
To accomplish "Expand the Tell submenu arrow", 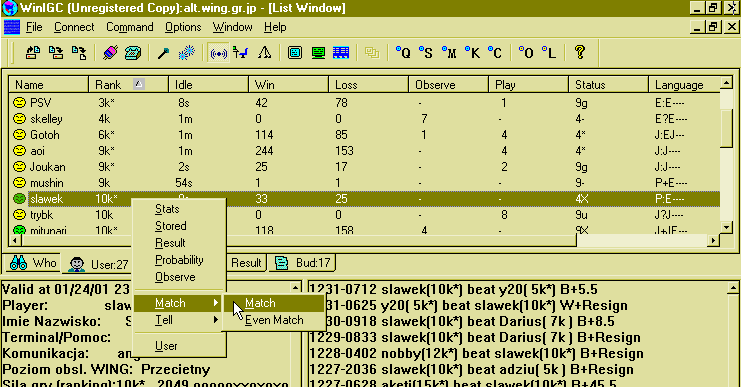I will tap(216, 320).
